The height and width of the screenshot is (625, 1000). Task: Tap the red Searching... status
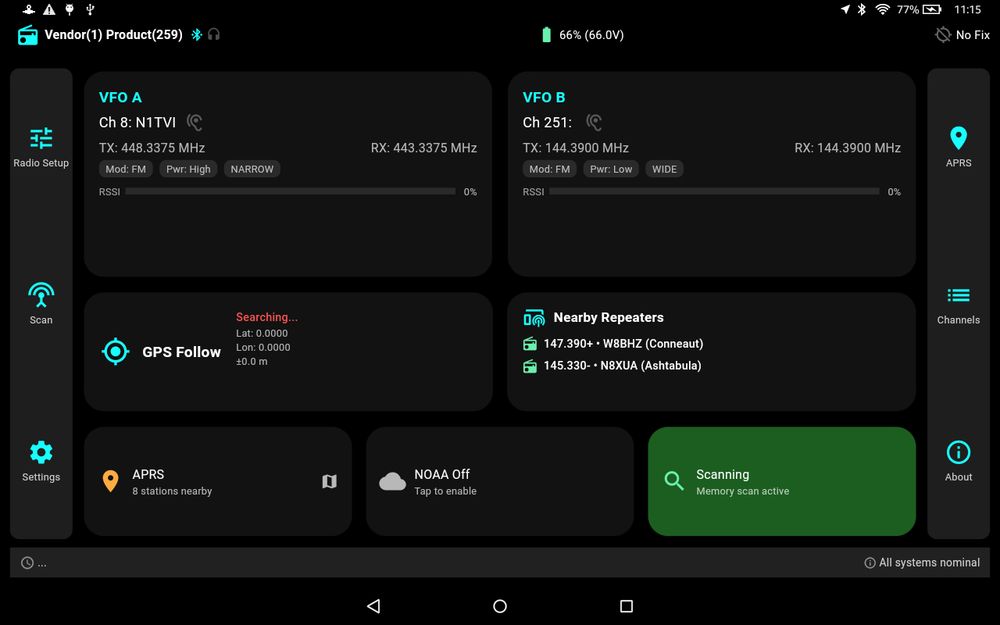click(x=267, y=317)
